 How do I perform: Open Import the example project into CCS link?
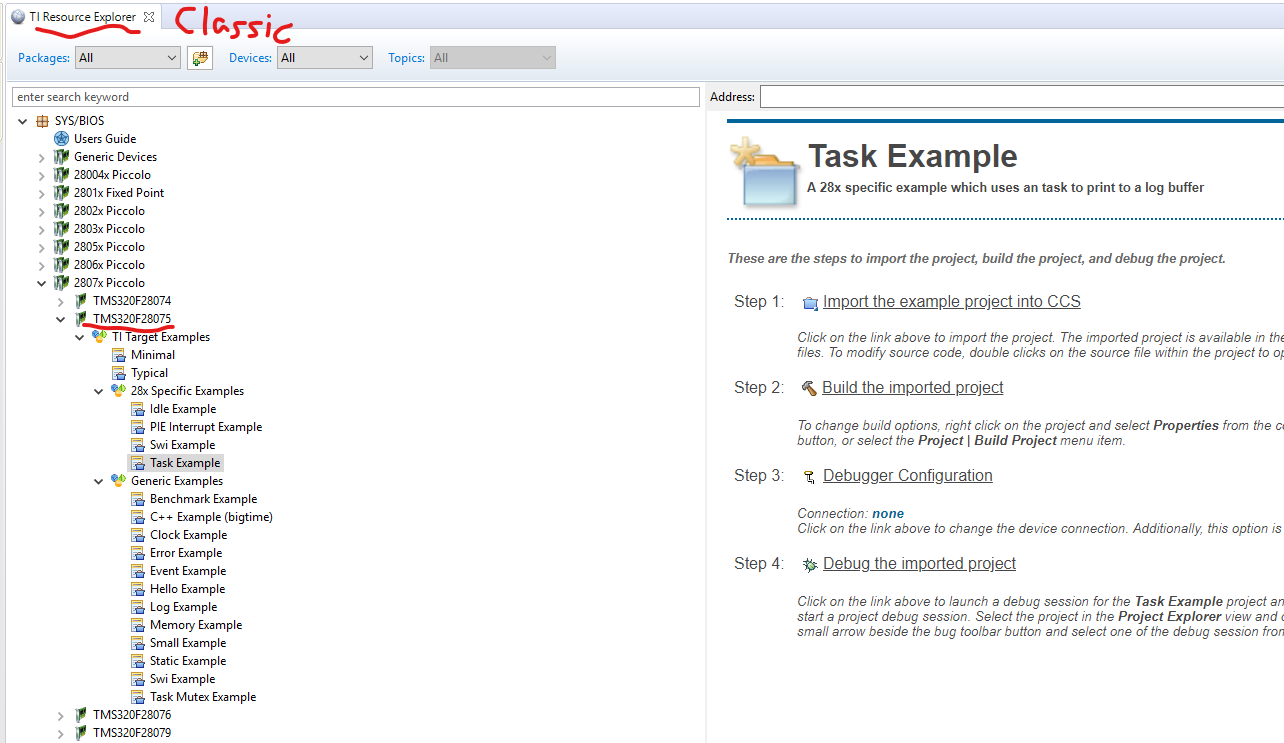952,302
